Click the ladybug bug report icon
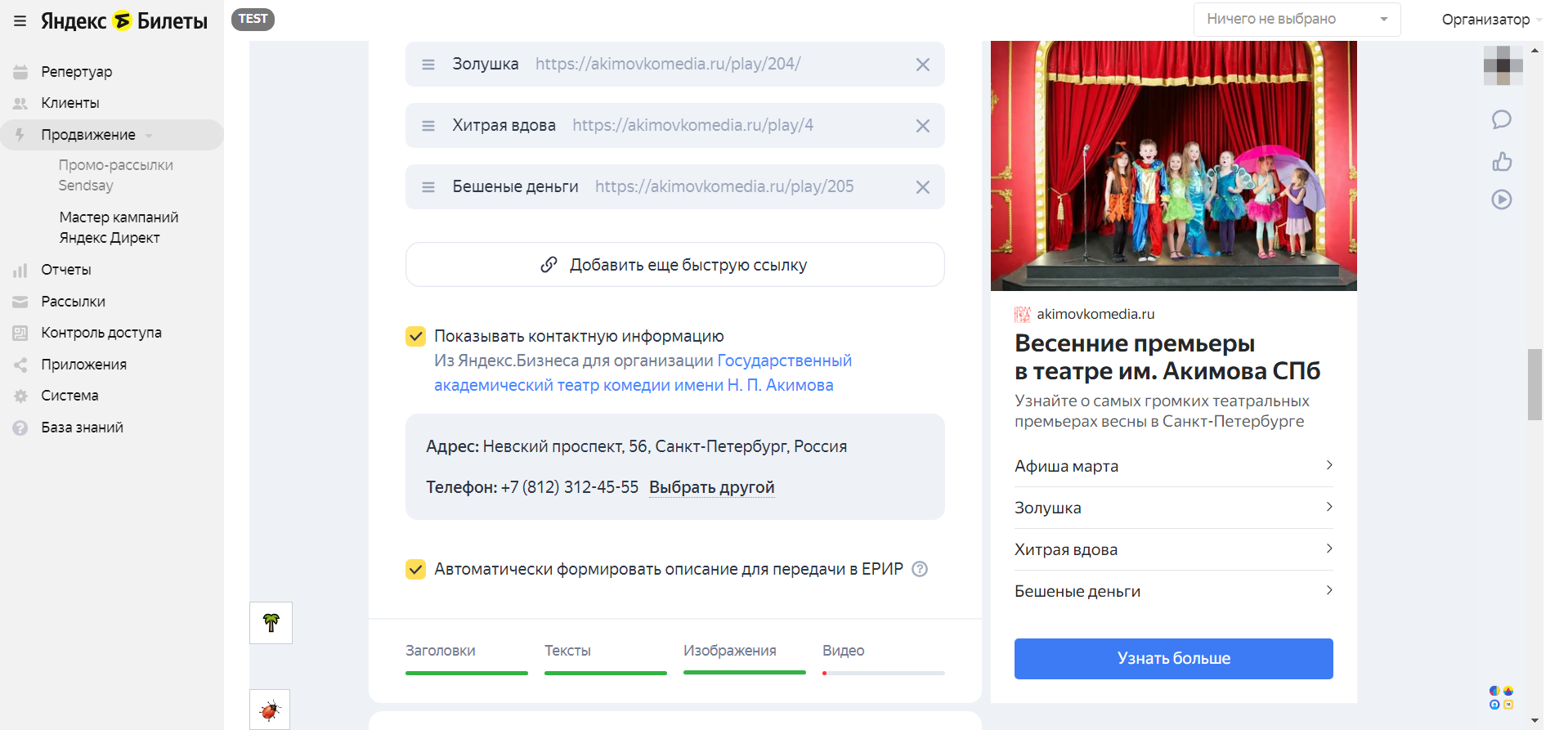This screenshot has width=1568, height=730. tap(270, 710)
